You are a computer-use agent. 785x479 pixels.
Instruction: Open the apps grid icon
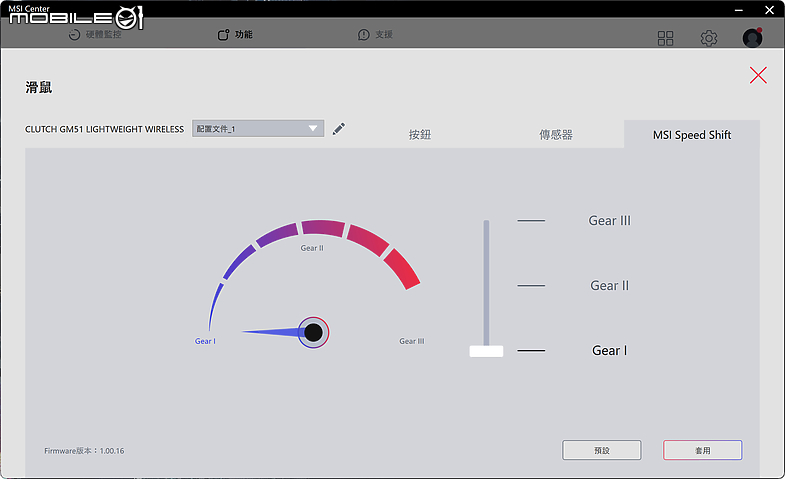tap(665, 38)
